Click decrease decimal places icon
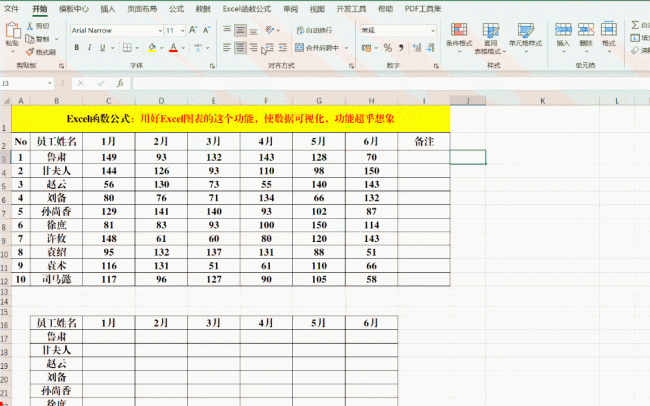650x406 pixels. [431, 48]
